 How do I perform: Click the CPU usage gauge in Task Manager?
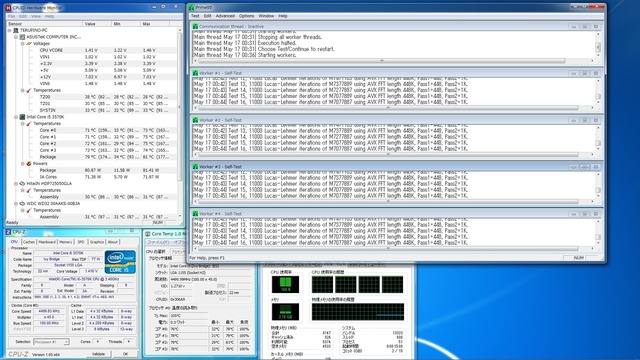285,284
